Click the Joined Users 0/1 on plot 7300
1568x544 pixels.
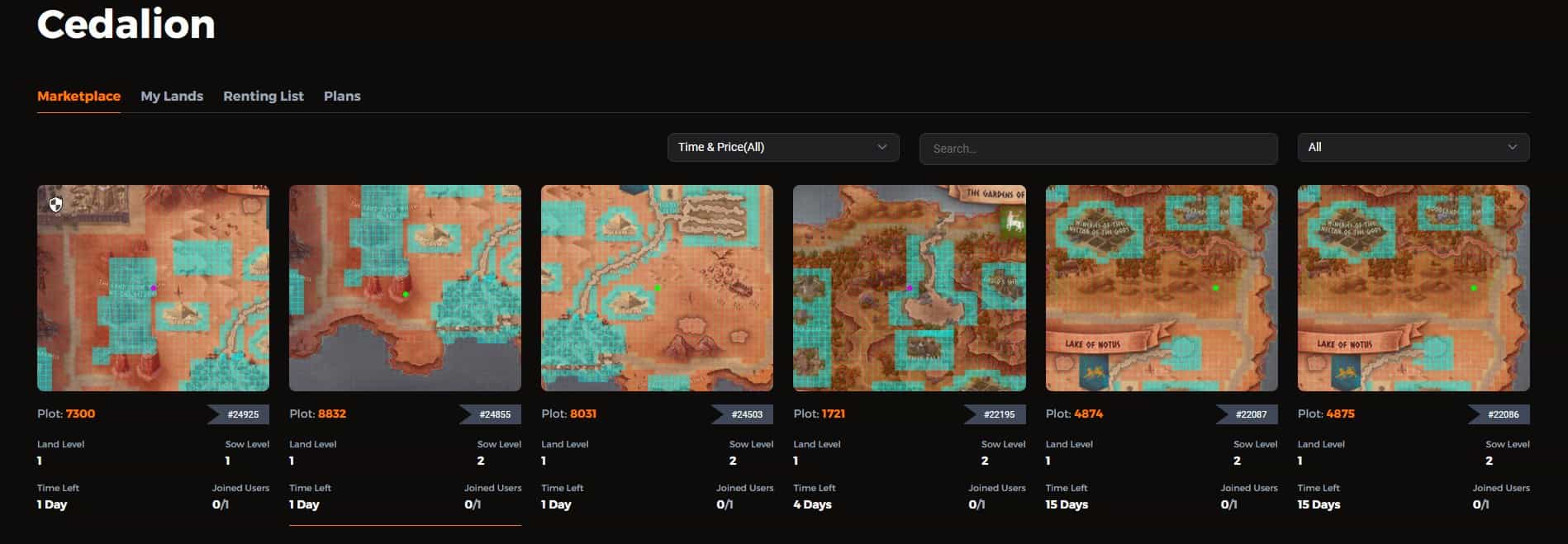click(x=220, y=504)
